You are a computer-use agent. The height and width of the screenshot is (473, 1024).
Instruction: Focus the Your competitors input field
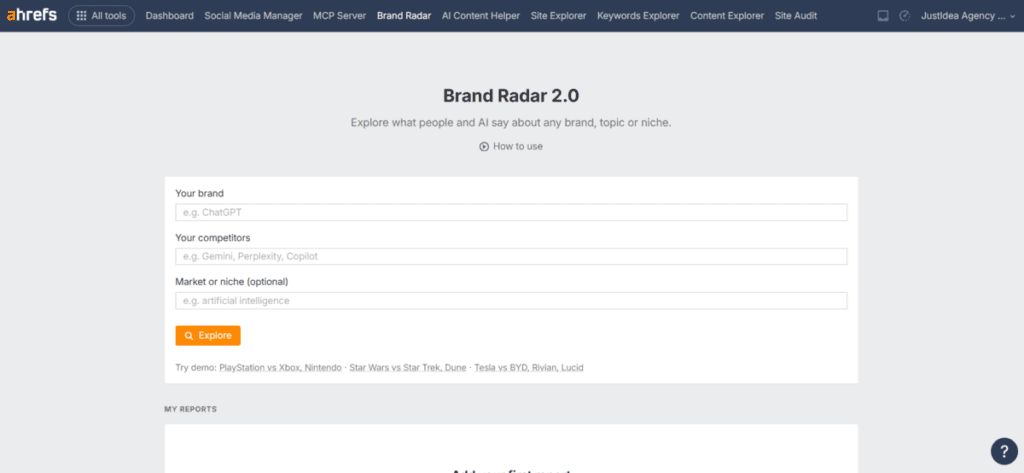(511, 257)
